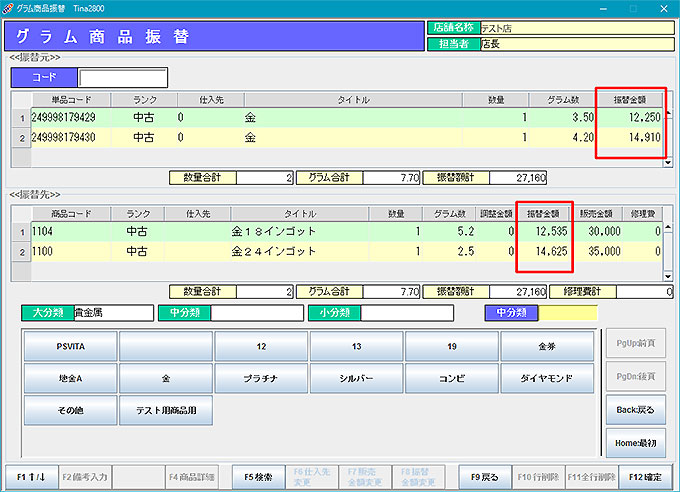Image resolution: width=680 pixels, height=492 pixels.
Task: Click the 修理費計 total field
Action: pyautogui.click(x=644, y=292)
